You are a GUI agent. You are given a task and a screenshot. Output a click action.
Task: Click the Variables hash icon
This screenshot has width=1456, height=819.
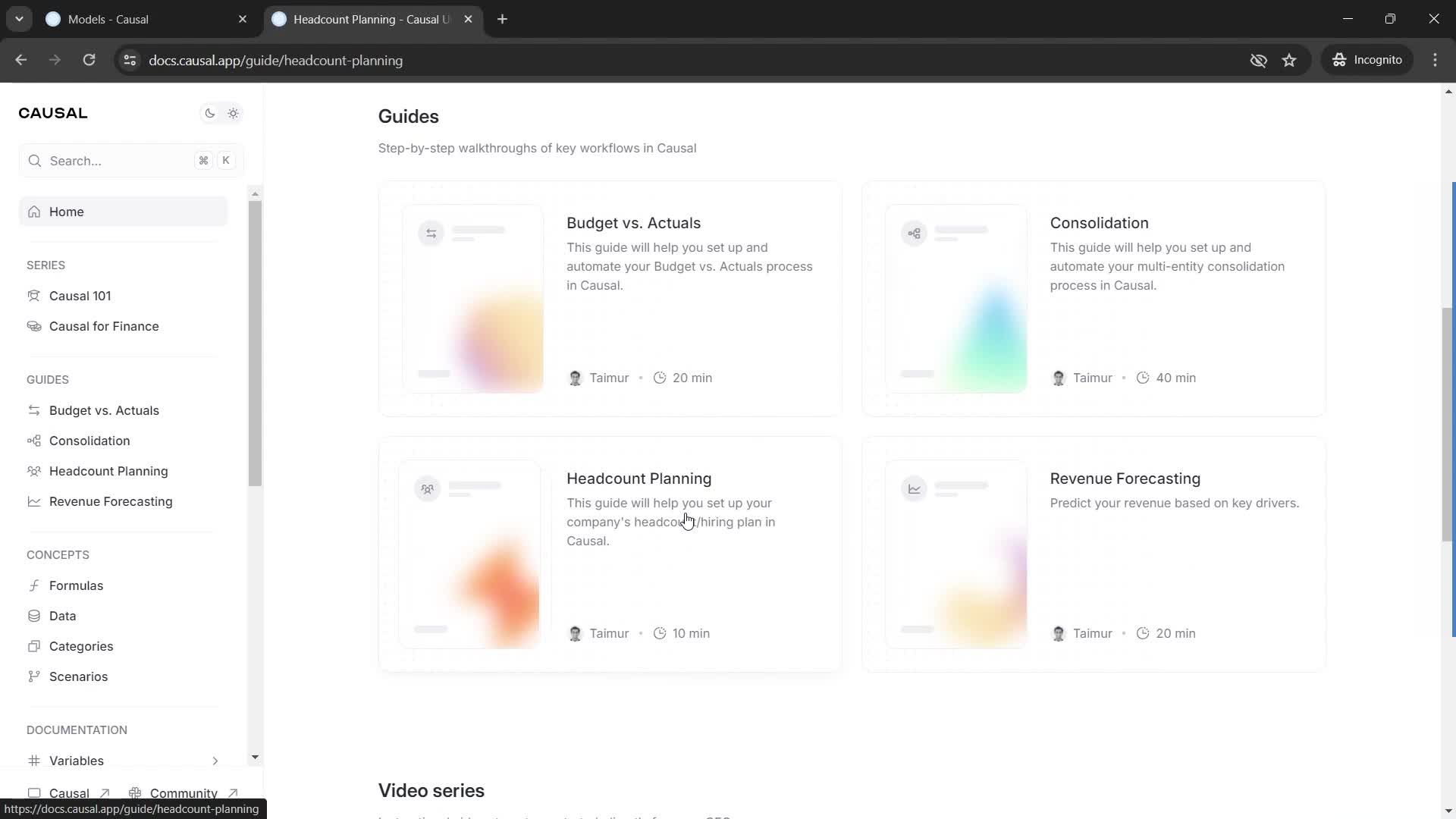pyautogui.click(x=34, y=761)
